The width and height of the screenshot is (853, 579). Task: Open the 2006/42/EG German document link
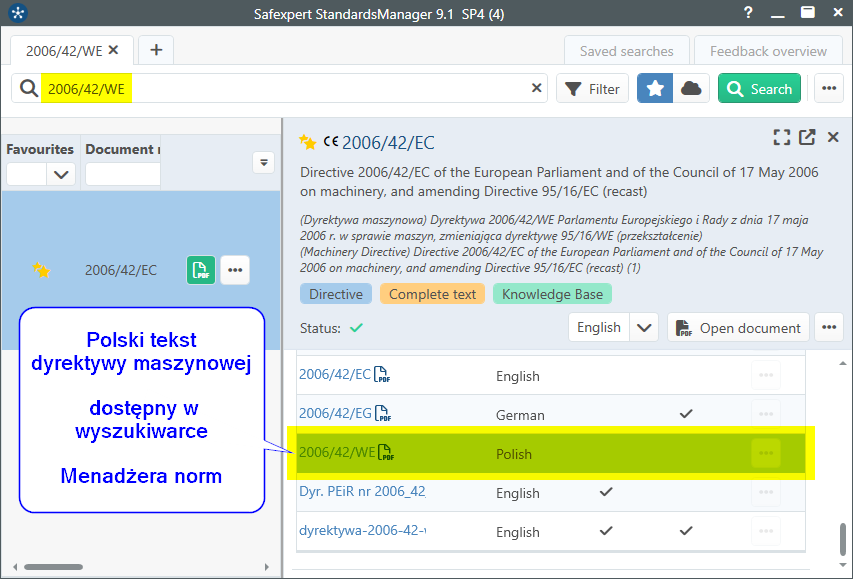[334, 414]
